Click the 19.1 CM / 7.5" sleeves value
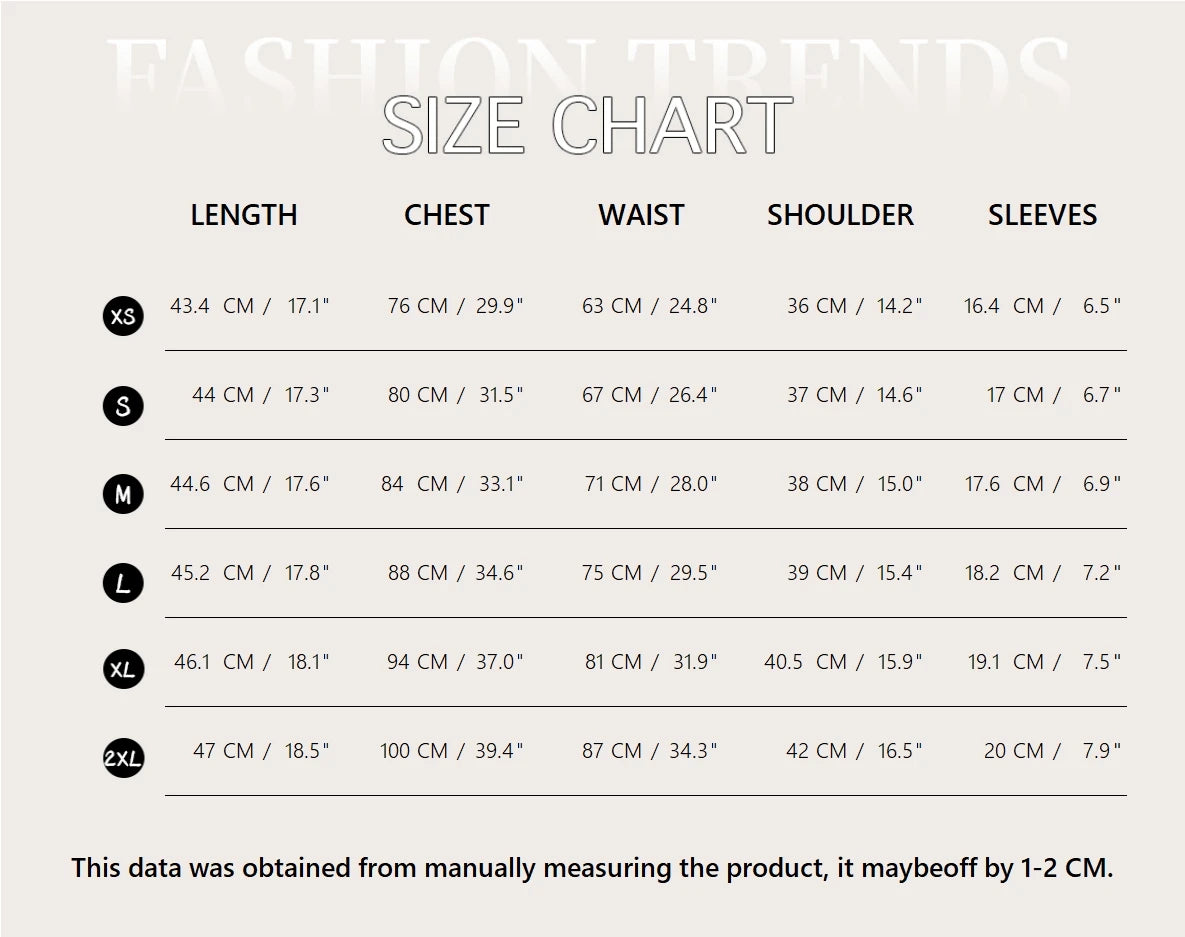Viewport: 1185px width, 937px height. click(x=1042, y=662)
